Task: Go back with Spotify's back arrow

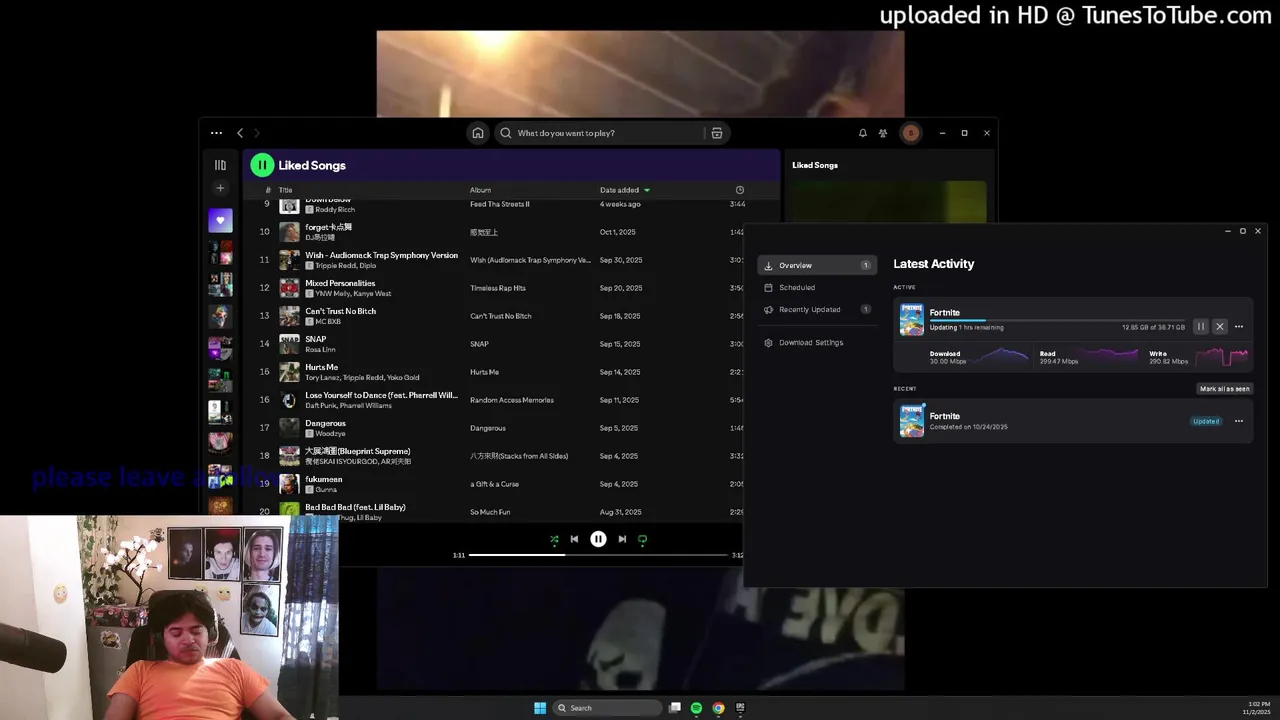Action: pos(240,133)
